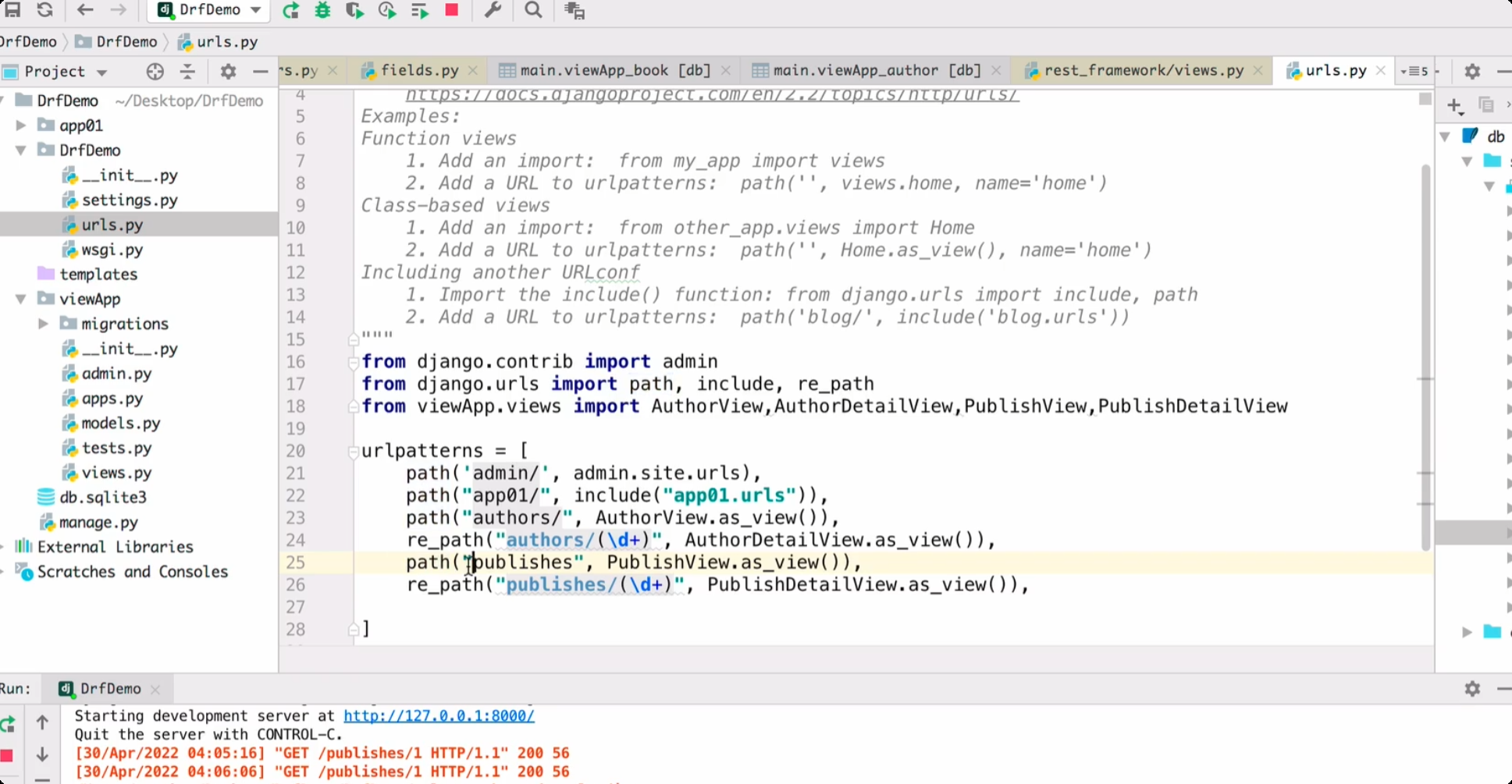The width and height of the screenshot is (1512, 784).
Task: Switch to main.viewApp_author [db] tab
Action: 877,70
